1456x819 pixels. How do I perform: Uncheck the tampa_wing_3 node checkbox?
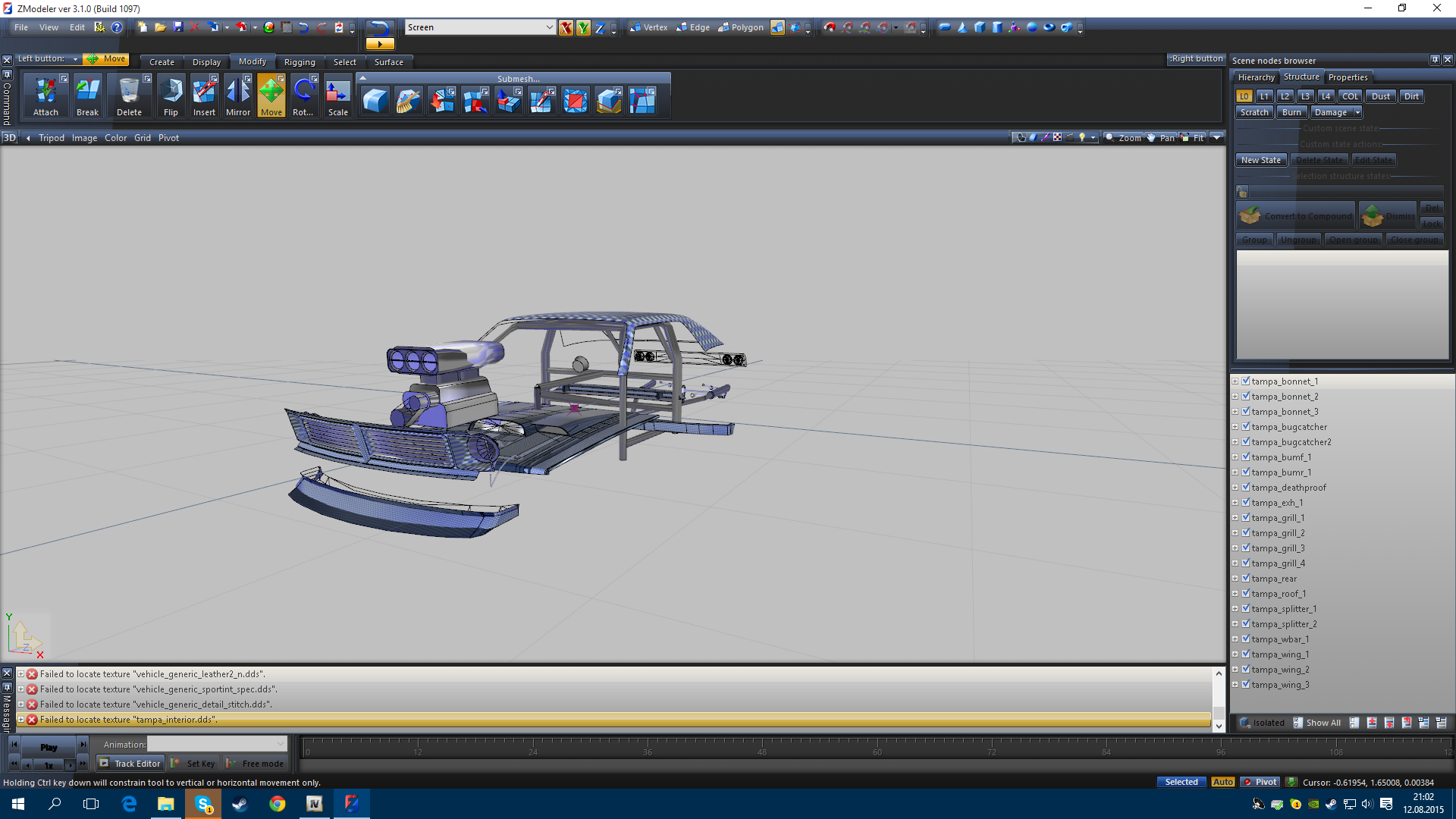point(1246,685)
